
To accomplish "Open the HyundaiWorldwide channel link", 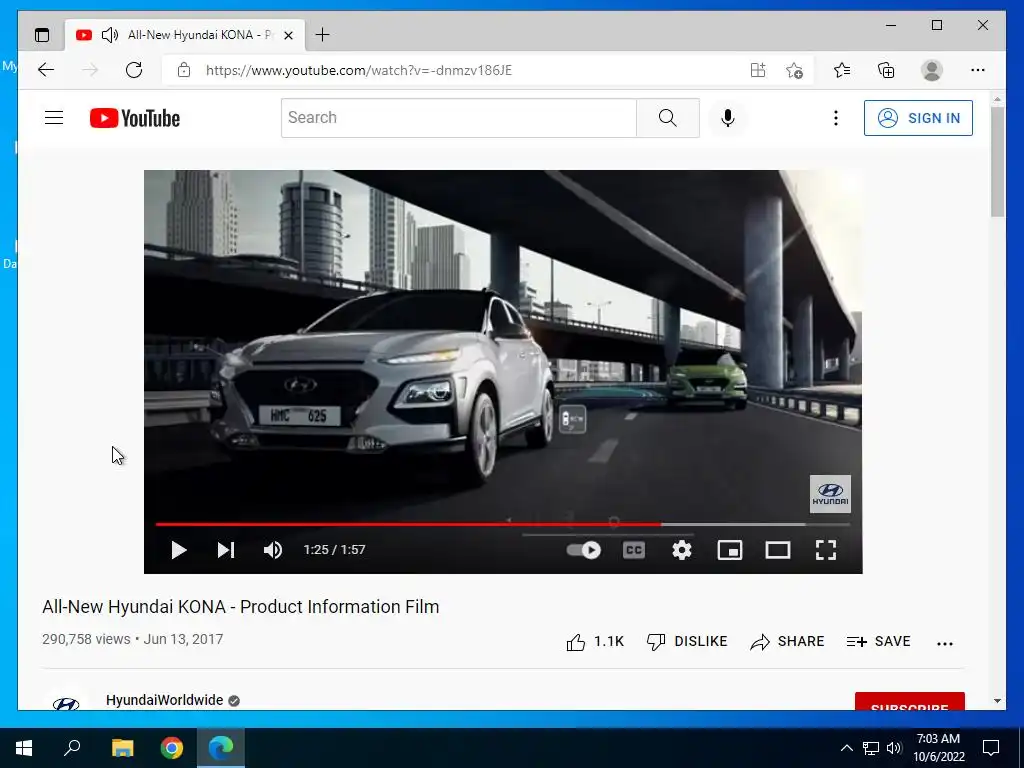I will pos(165,700).
